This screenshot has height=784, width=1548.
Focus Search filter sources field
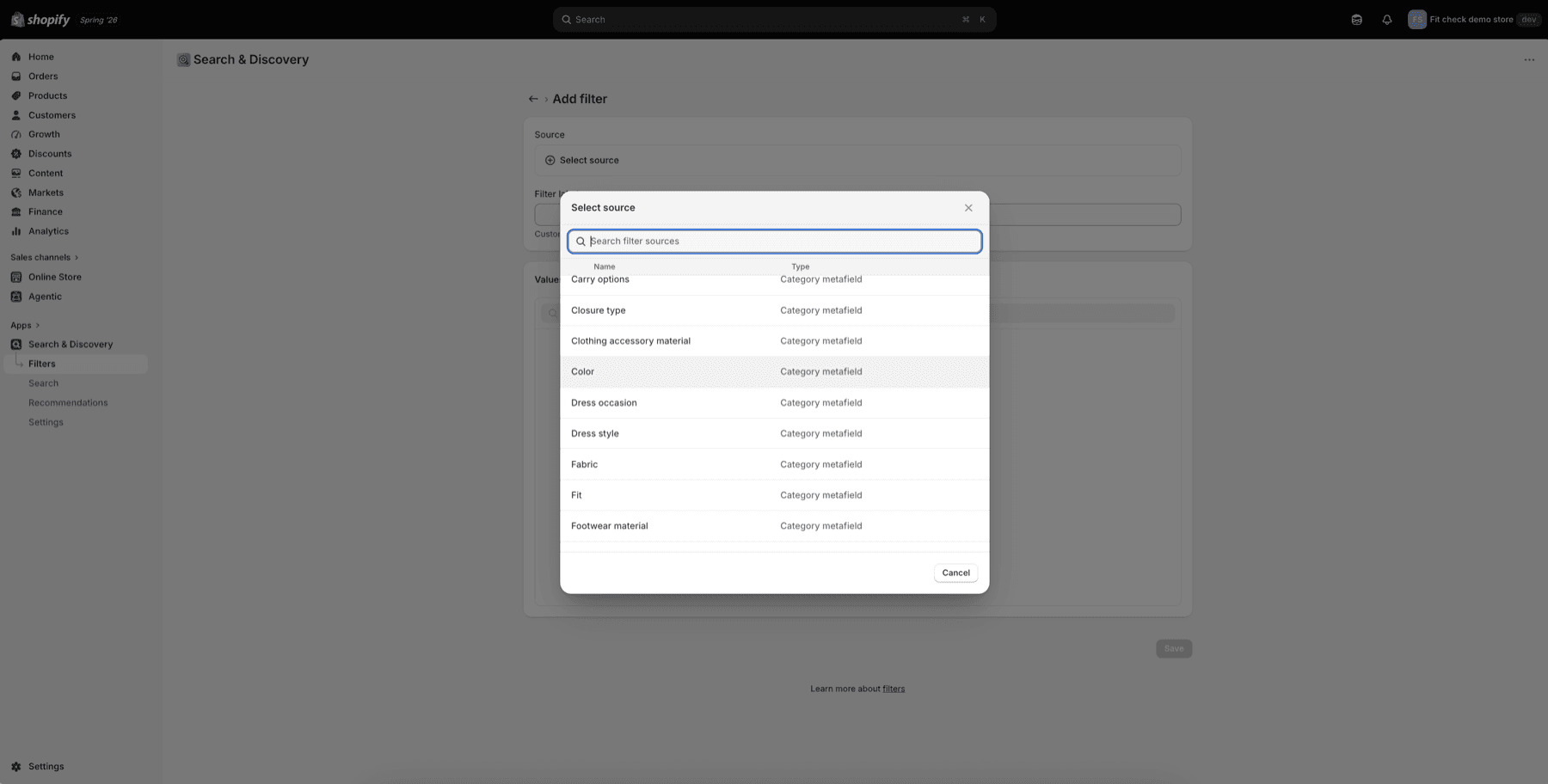click(774, 242)
